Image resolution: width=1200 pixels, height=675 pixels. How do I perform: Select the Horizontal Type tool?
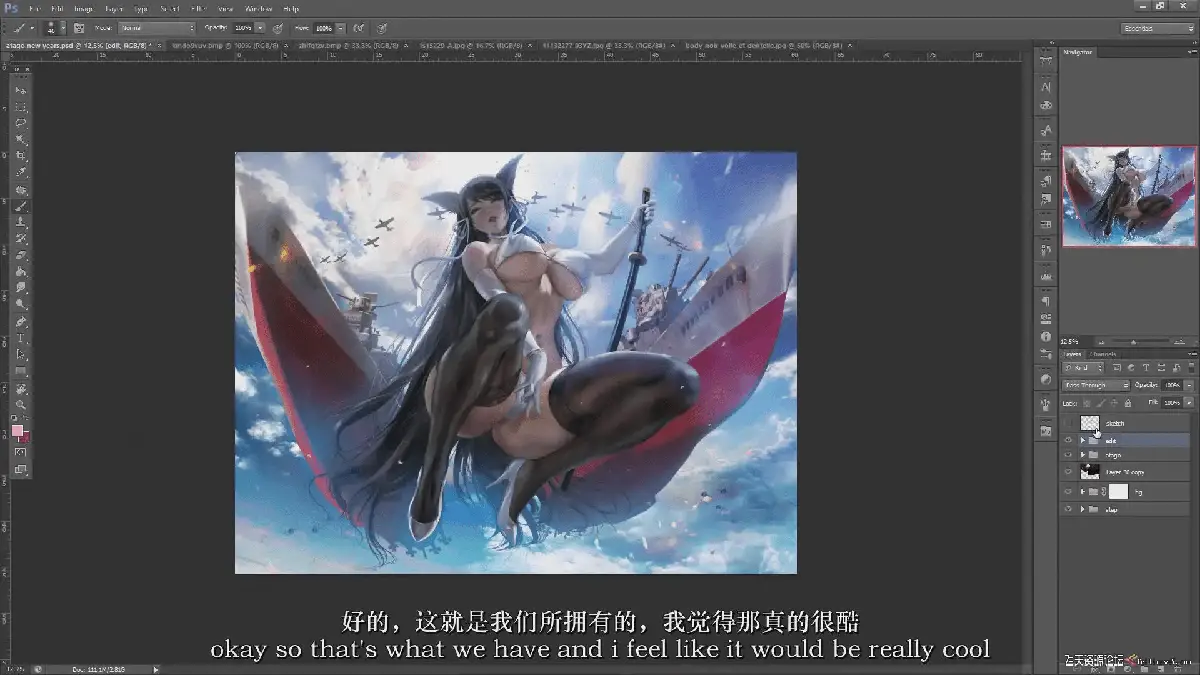point(21,338)
